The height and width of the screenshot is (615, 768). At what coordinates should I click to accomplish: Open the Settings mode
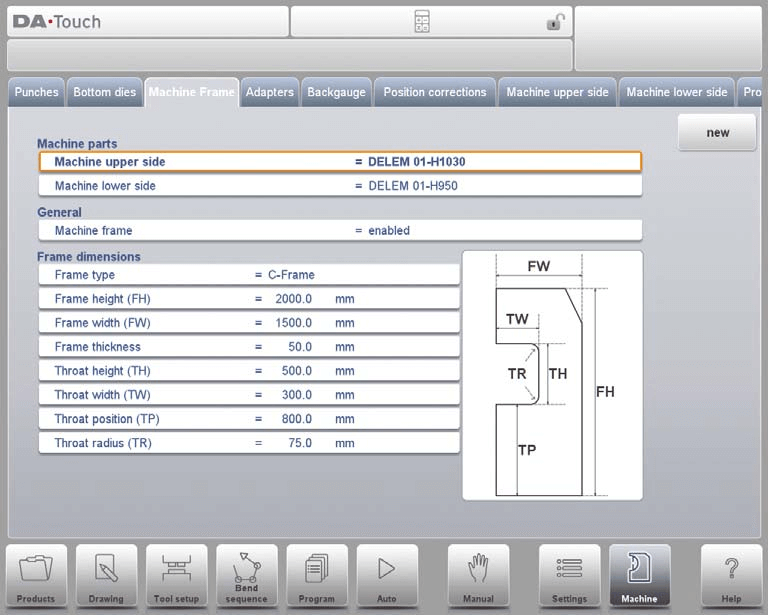point(570,576)
